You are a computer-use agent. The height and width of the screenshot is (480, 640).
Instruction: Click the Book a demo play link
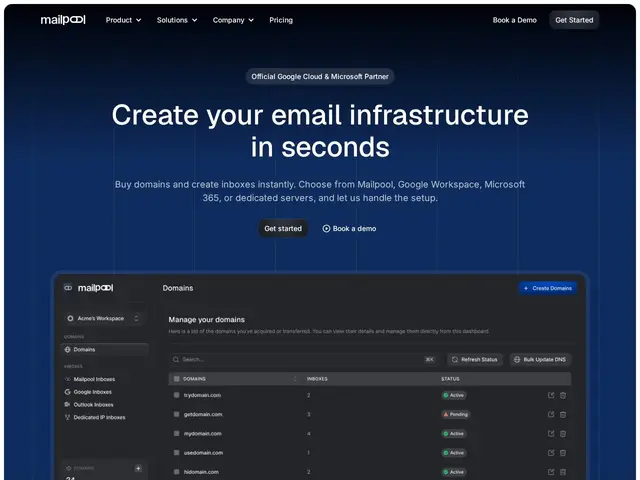click(x=349, y=229)
